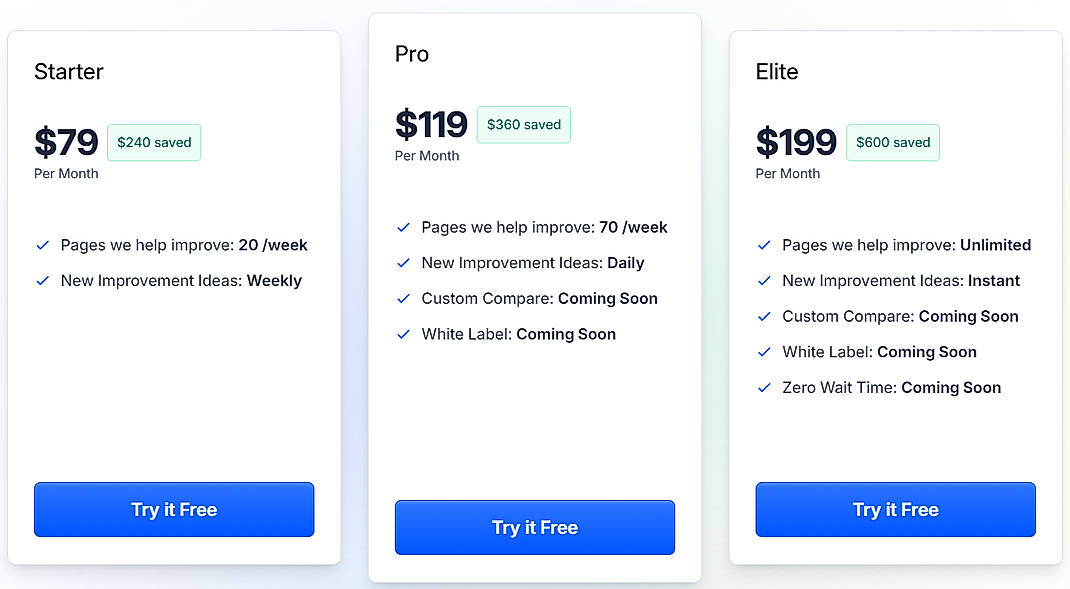Select the $240 saved badge

(x=153, y=142)
